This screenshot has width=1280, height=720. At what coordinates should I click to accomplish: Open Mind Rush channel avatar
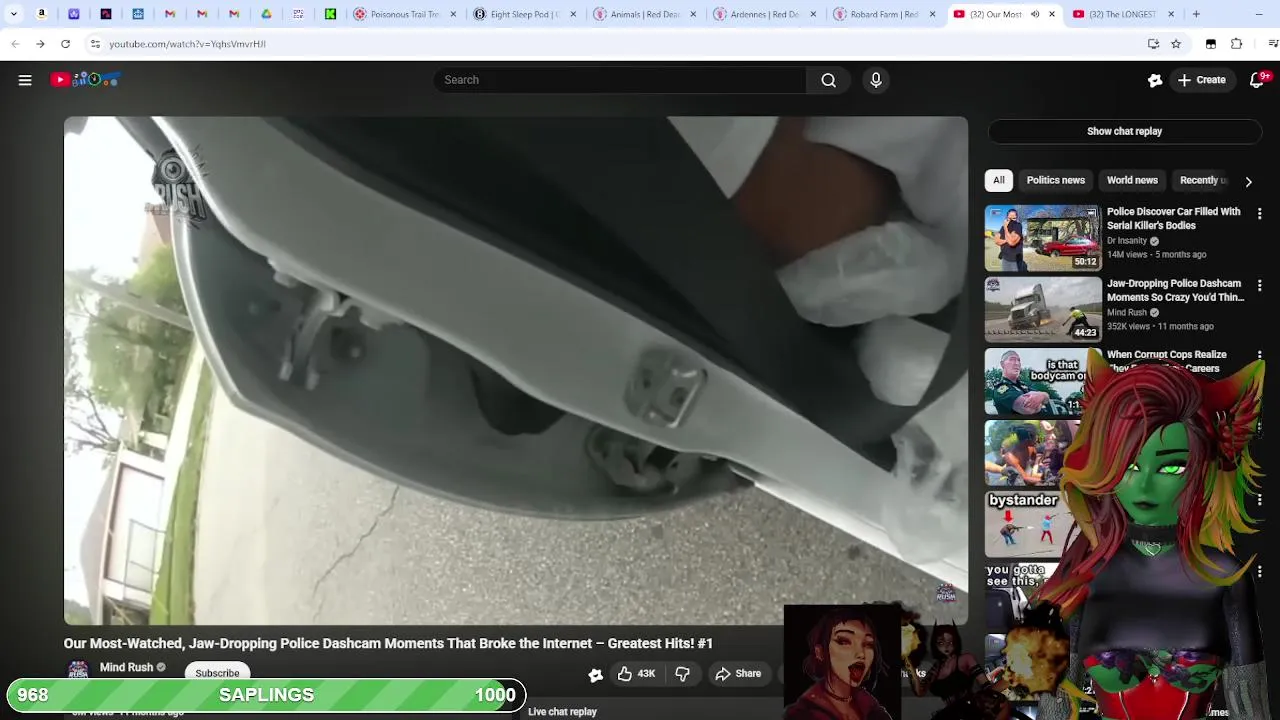[x=78, y=670]
